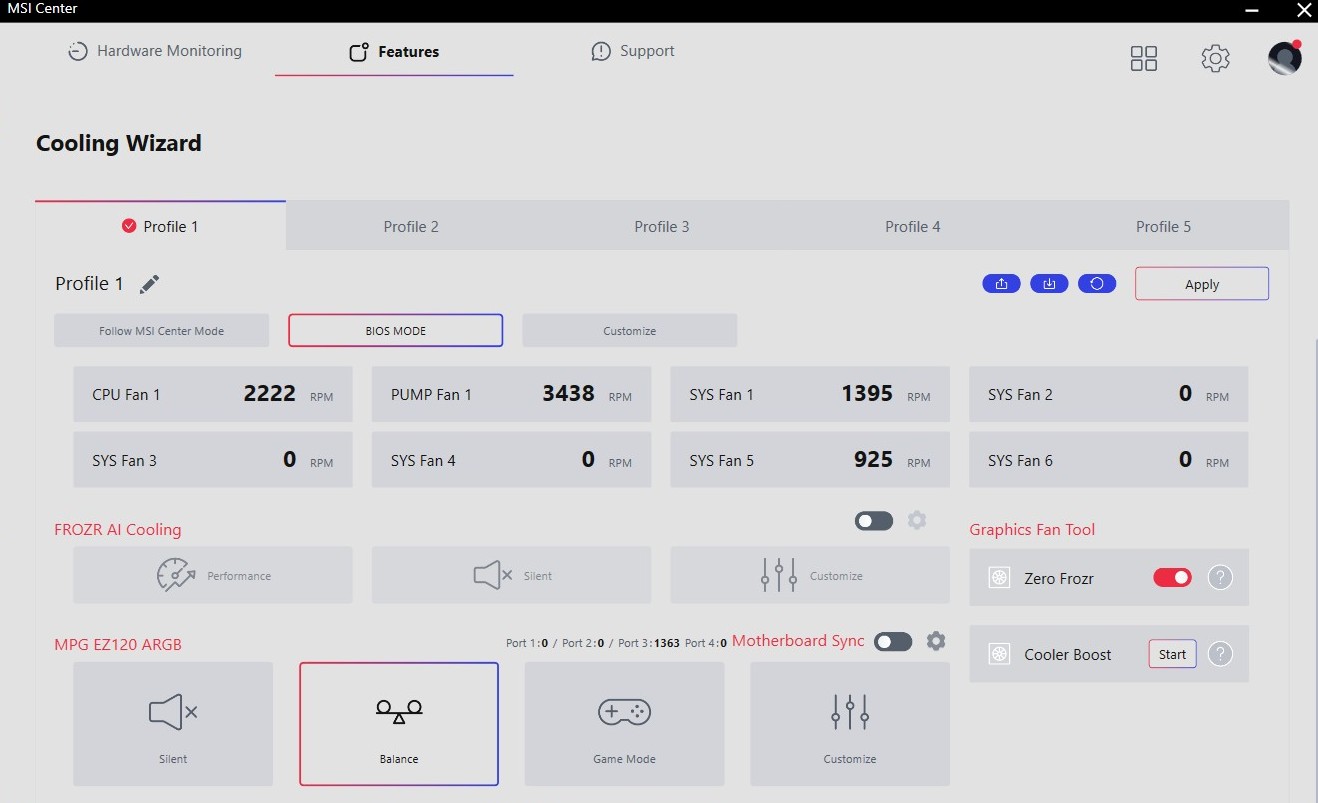This screenshot has height=803, width=1318.
Task: Click the blue export profile icon
Action: [x=1001, y=284]
